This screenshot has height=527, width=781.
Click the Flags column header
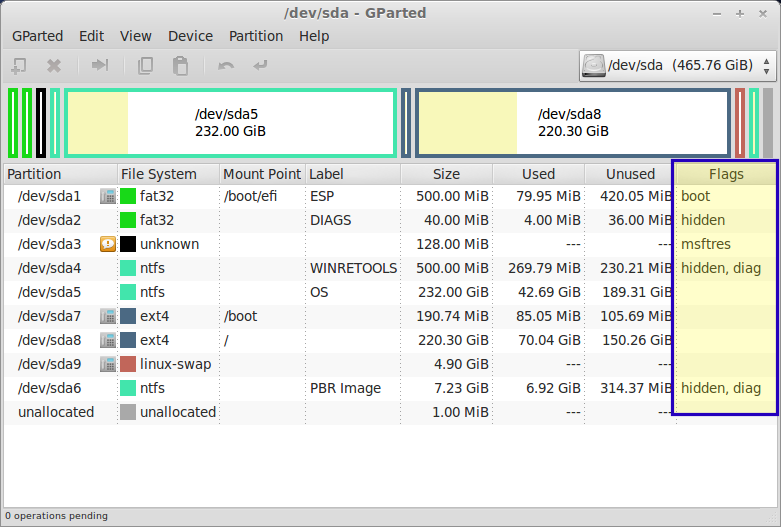(x=724, y=174)
